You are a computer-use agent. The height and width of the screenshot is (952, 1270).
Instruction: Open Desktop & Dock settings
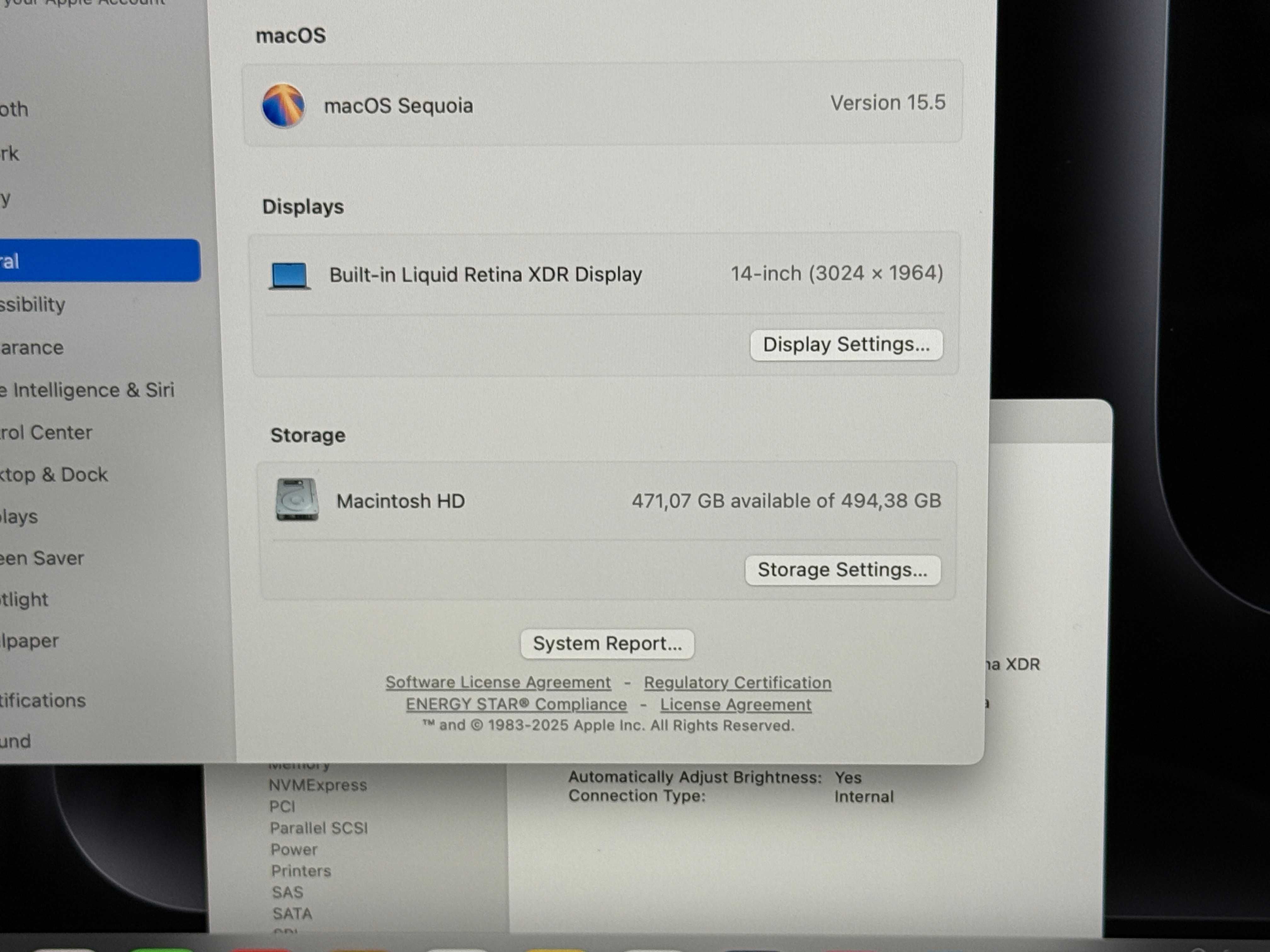(x=54, y=474)
